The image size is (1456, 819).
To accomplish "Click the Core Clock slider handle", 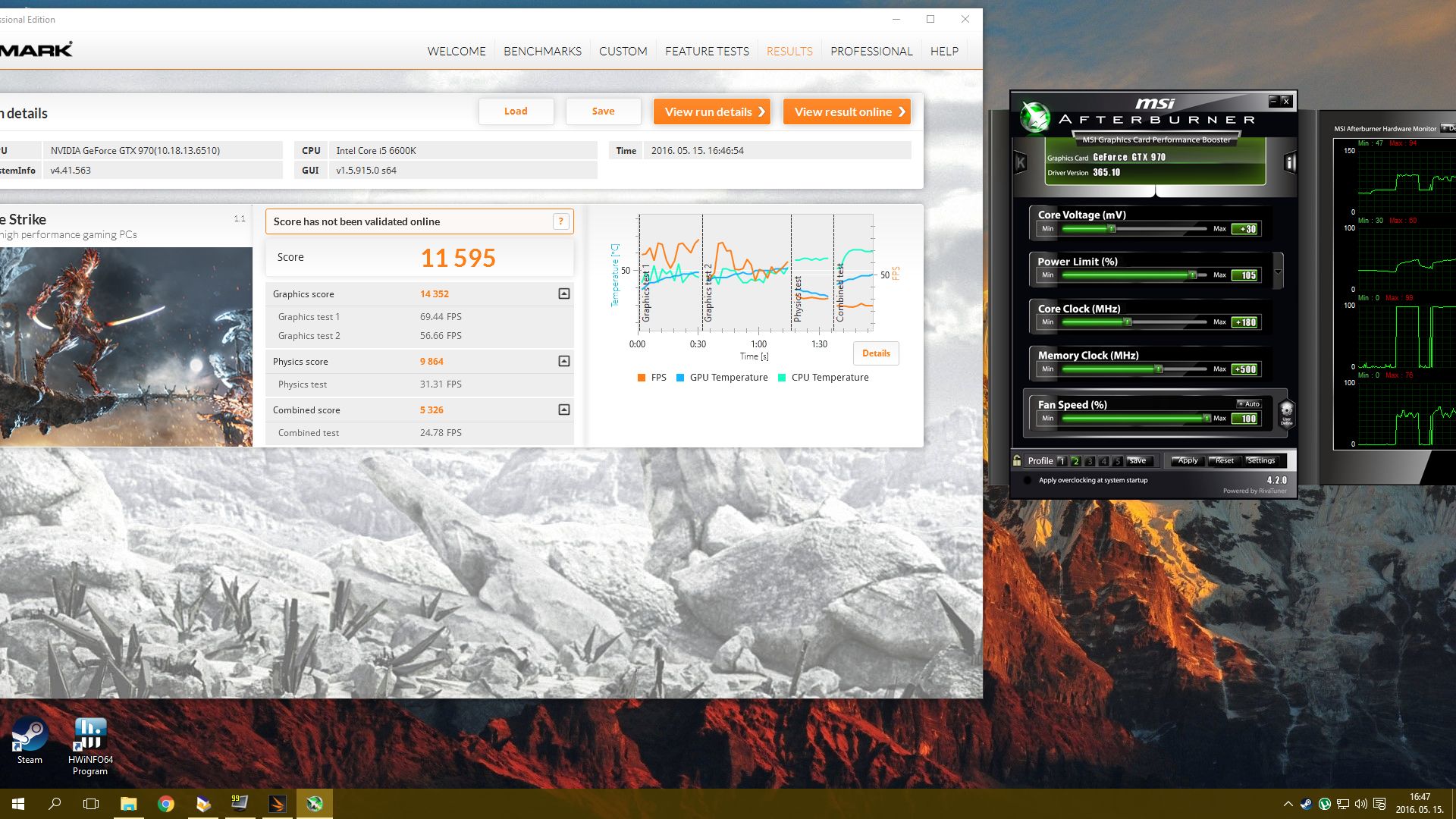I will [1128, 322].
